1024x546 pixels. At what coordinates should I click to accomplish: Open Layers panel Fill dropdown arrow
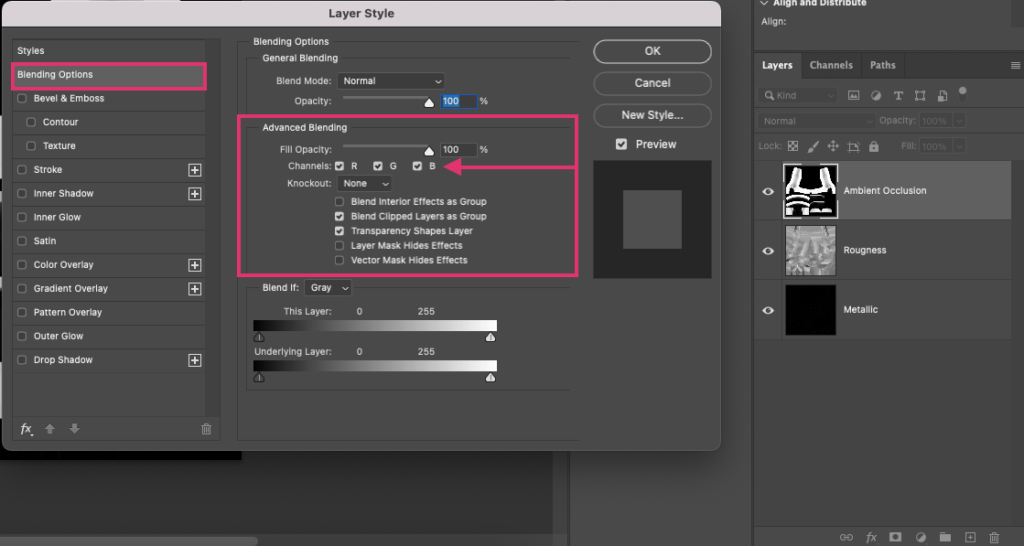(959, 146)
